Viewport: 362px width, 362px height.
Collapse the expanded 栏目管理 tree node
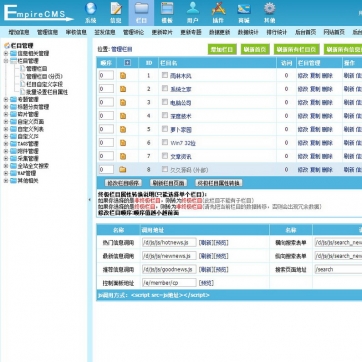pos(6,61)
